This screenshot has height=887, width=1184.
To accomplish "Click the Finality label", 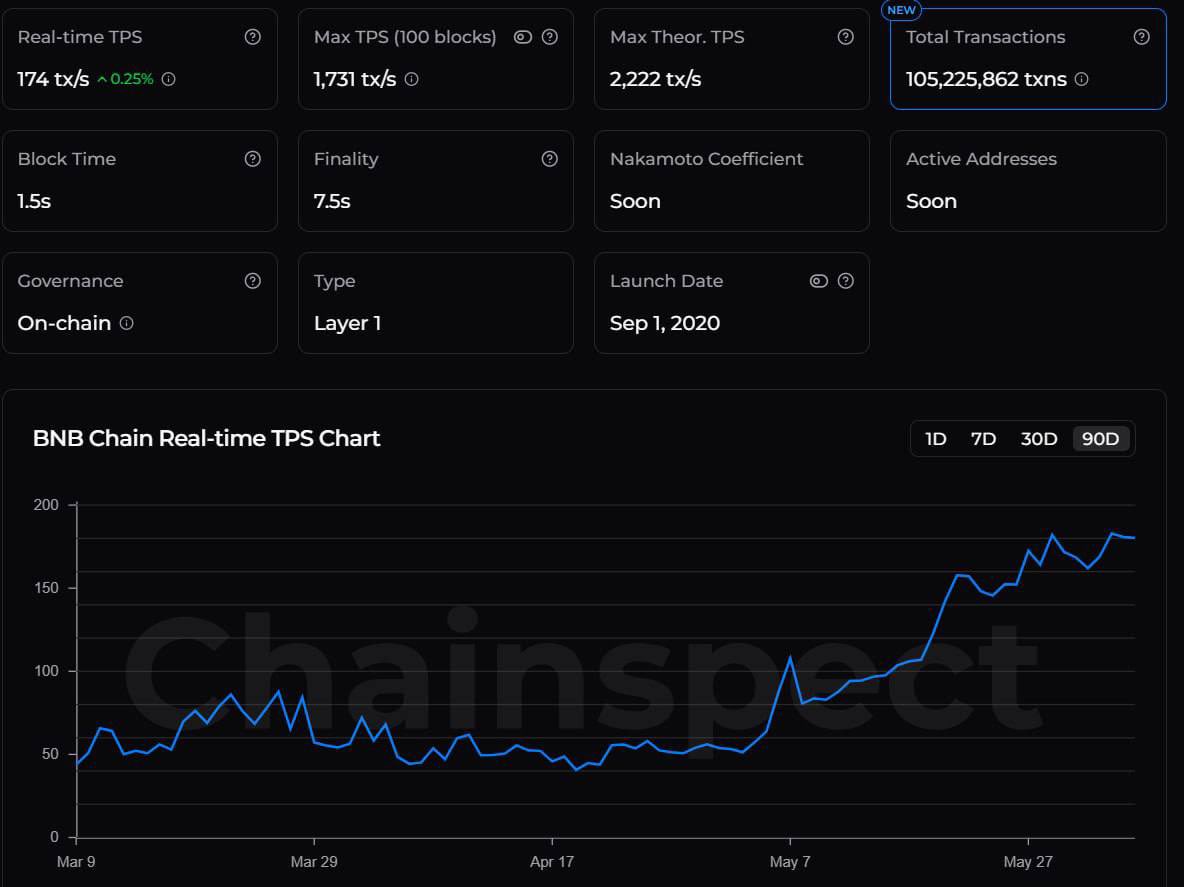I will [x=346, y=159].
